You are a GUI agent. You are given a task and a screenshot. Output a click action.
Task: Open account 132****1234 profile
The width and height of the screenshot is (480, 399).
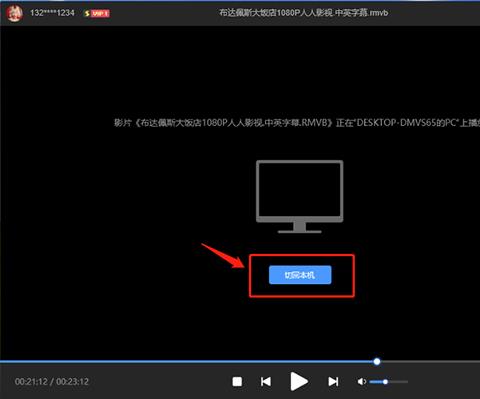tap(52, 13)
